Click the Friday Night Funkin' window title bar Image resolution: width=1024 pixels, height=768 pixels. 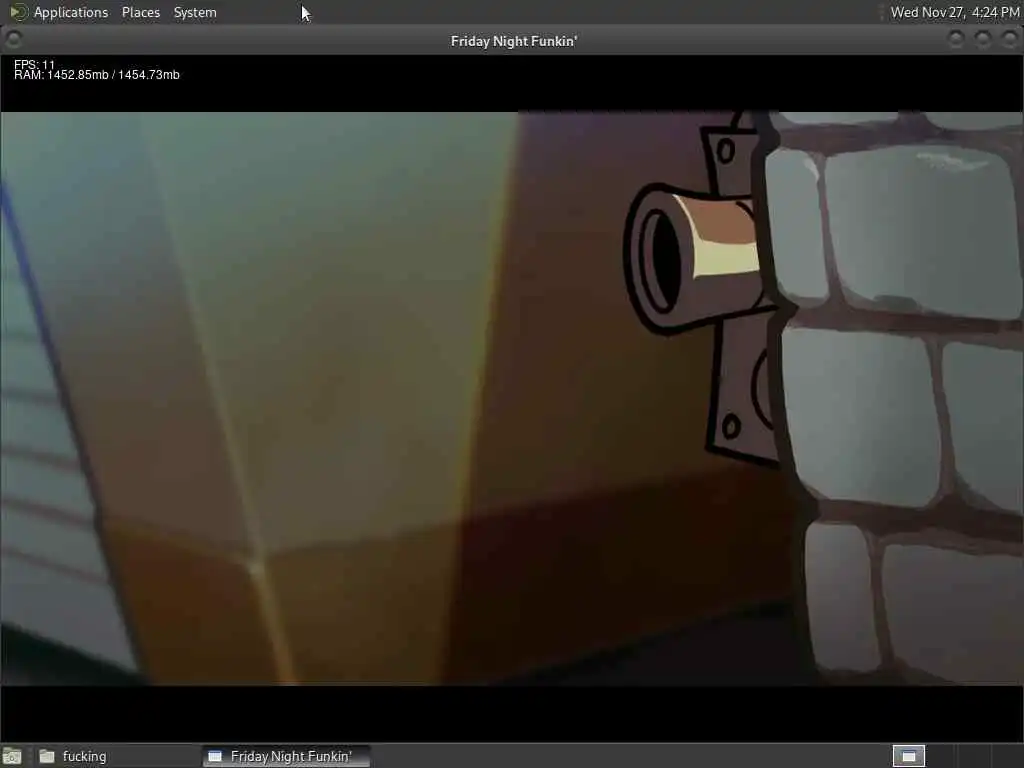513,40
